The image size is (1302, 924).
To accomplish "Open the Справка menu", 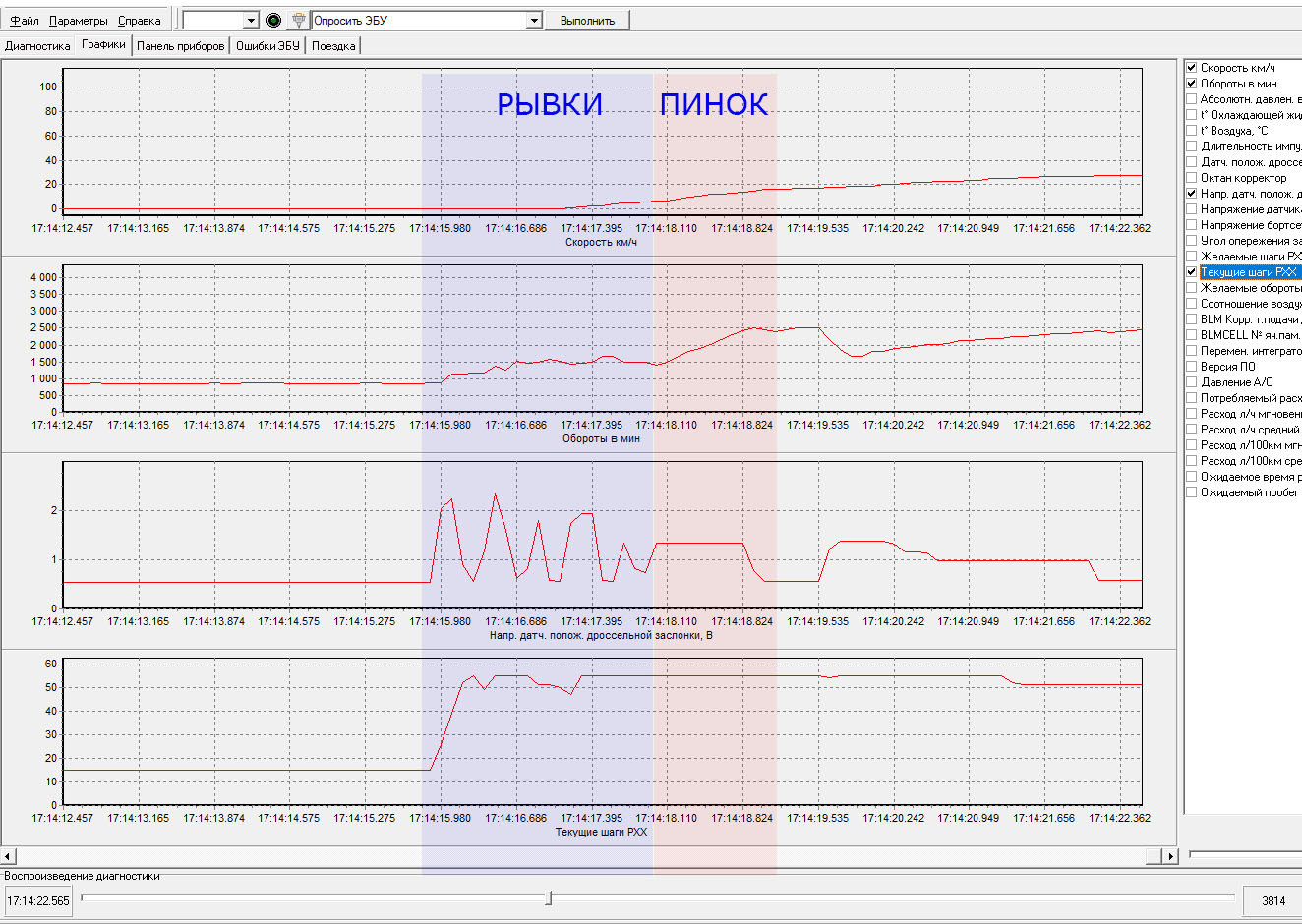I will click(x=139, y=21).
